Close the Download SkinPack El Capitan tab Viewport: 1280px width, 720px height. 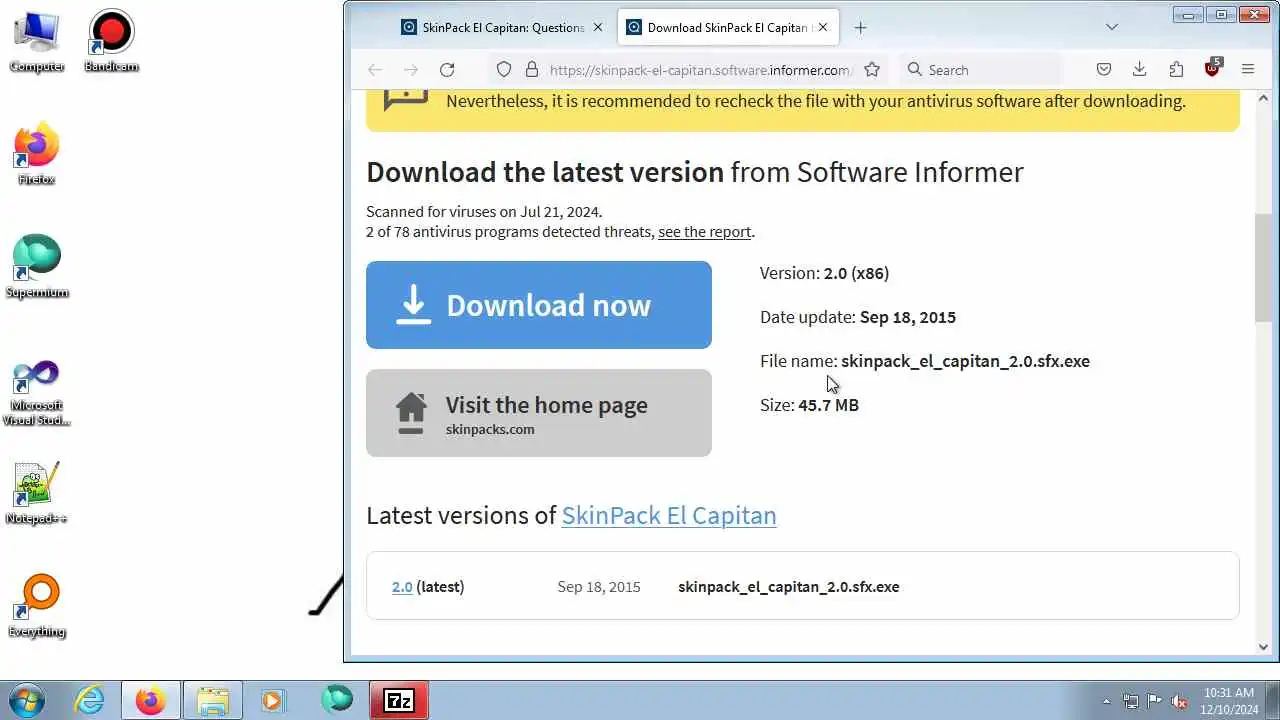pos(824,27)
